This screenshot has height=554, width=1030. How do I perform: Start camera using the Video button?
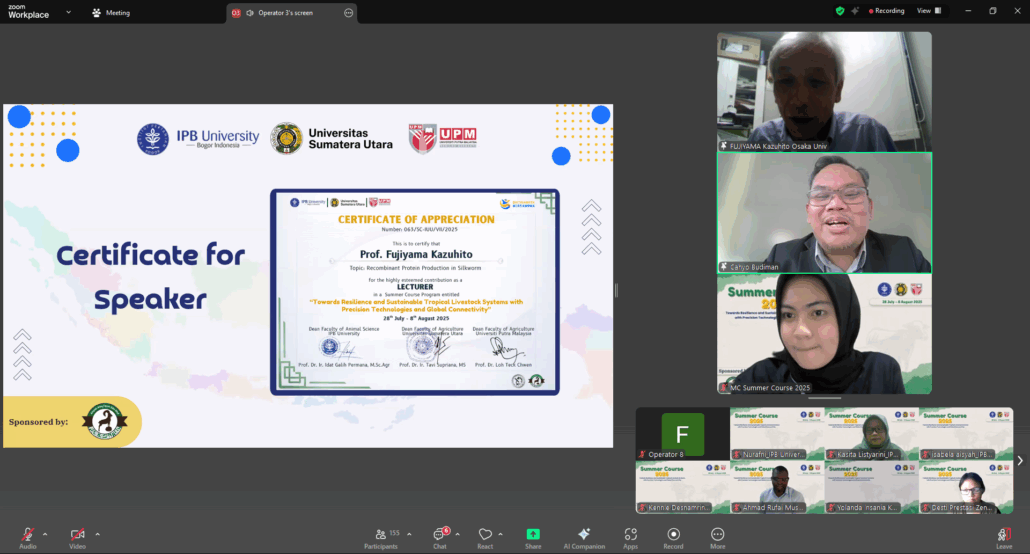point(77,535)
